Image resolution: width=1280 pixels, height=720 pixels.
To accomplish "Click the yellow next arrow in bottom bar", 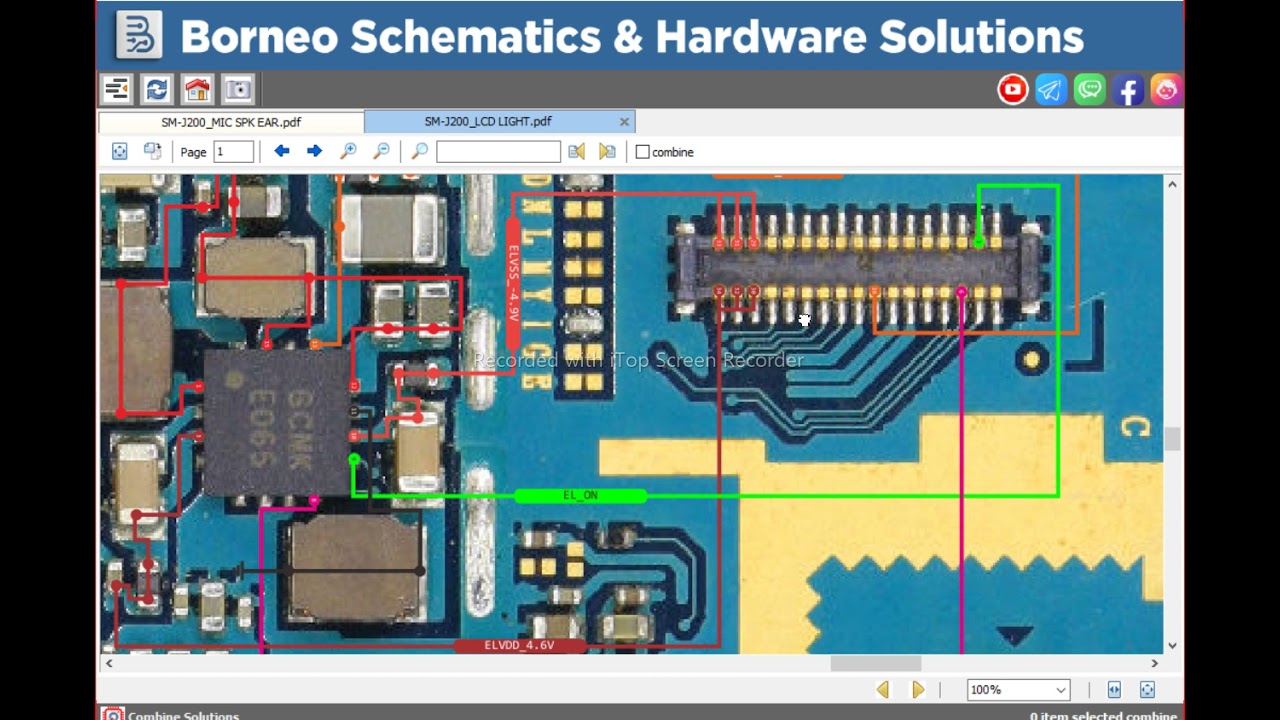I will tap(918, 690).
